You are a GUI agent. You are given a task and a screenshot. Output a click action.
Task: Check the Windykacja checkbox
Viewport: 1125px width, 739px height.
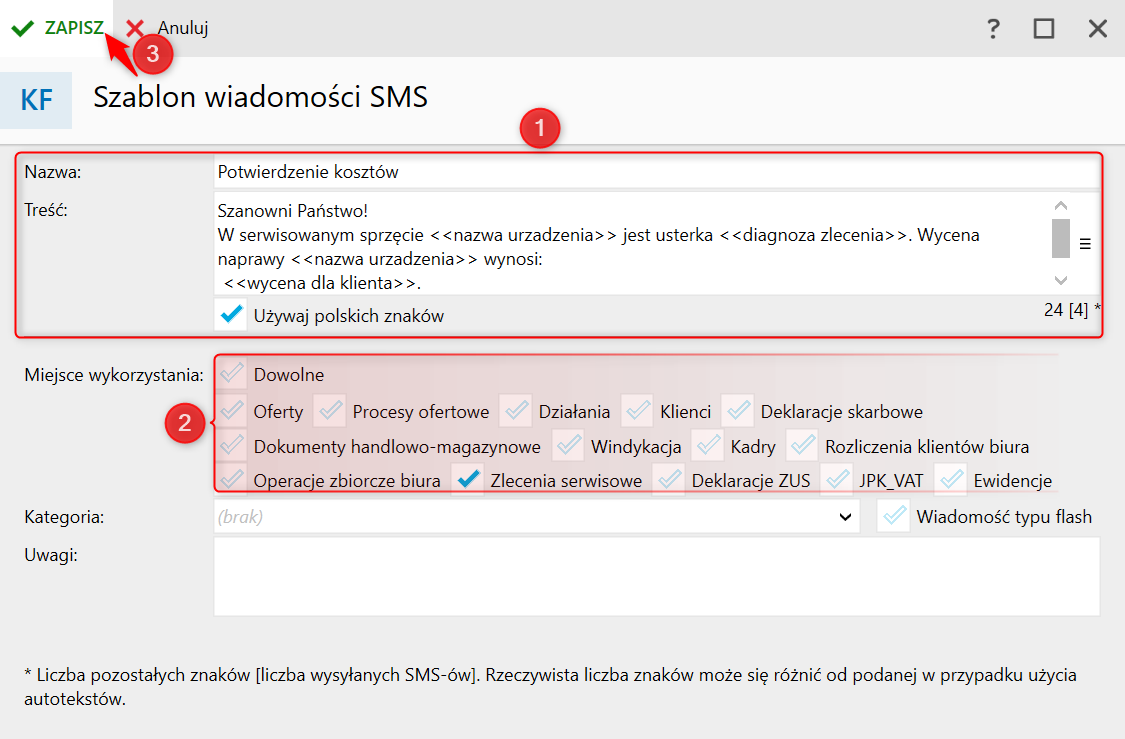pyautogui.click(x=568, y=446)
